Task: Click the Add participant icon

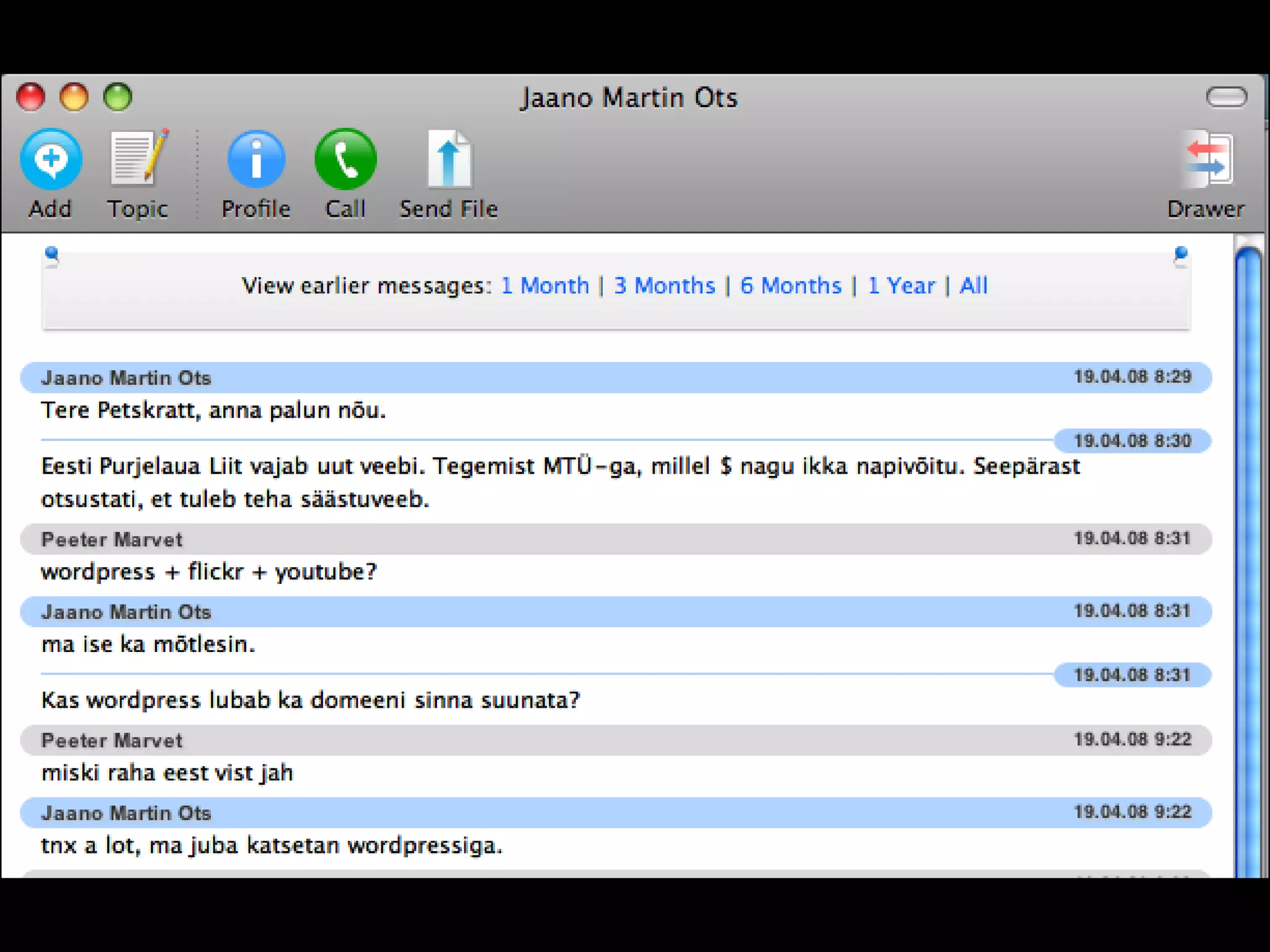Action: pyautogui.click(x=51, y=159)
